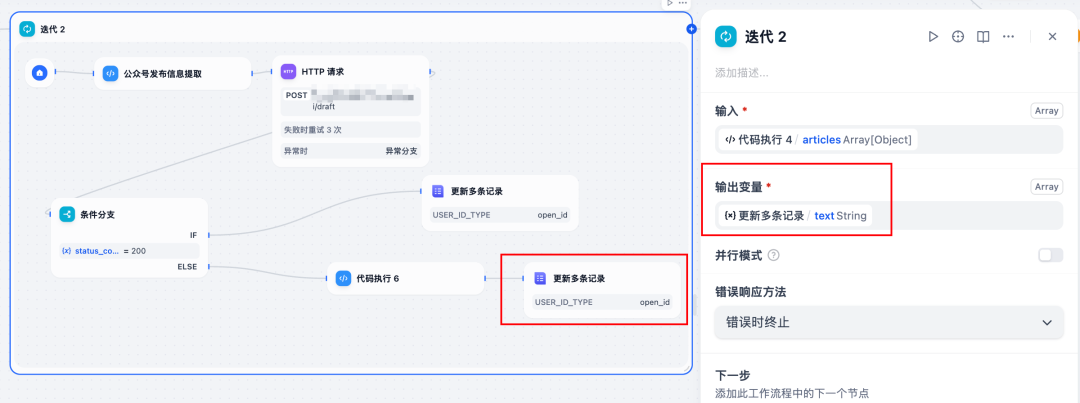
Task: Select the HTTP 请求 purple node icon
Action: point(289,72)
